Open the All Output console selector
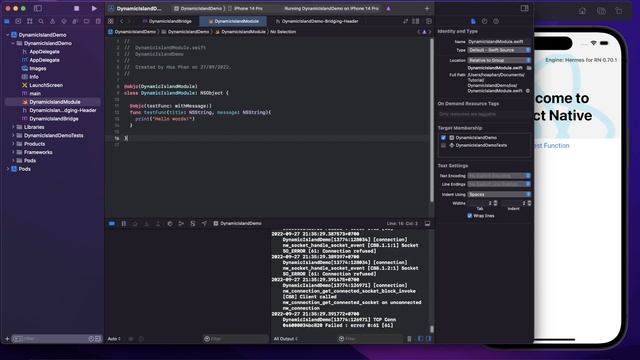640x360 pixels. click(286, 339)
